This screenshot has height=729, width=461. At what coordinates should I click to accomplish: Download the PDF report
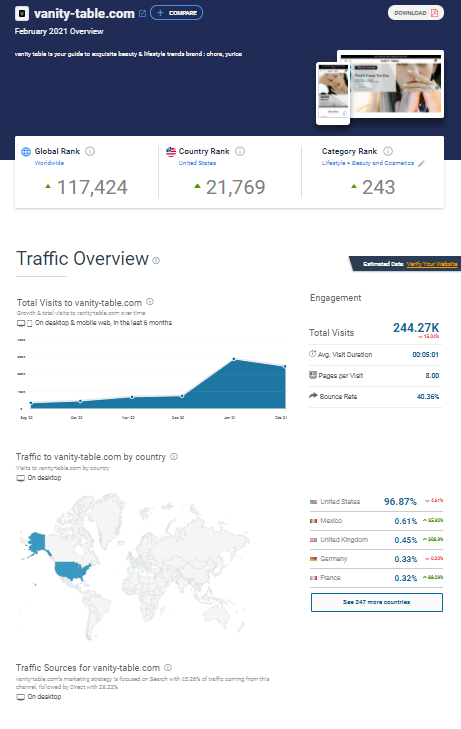point(416,13)
